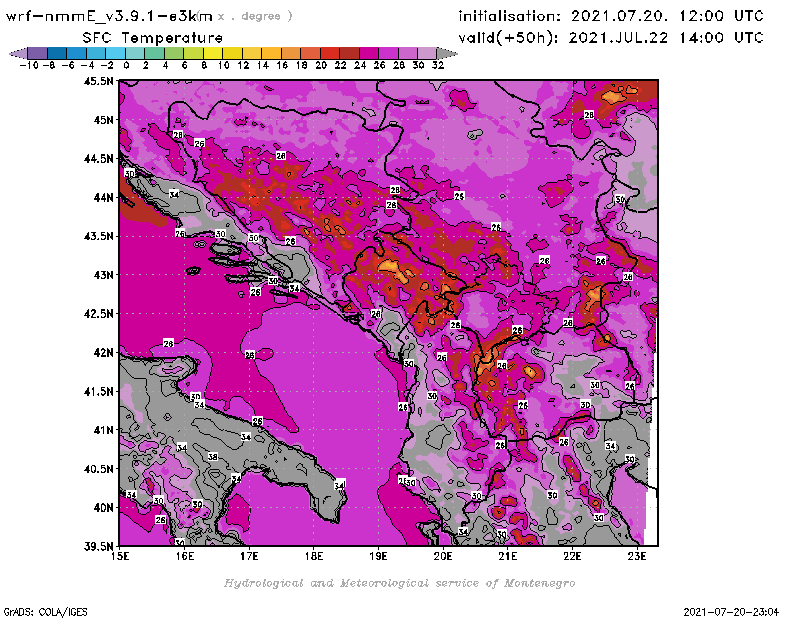This screenshot has height=618, width=800.
Task: Click the legend swatch between 0 and 2
Action: point(135,53)
